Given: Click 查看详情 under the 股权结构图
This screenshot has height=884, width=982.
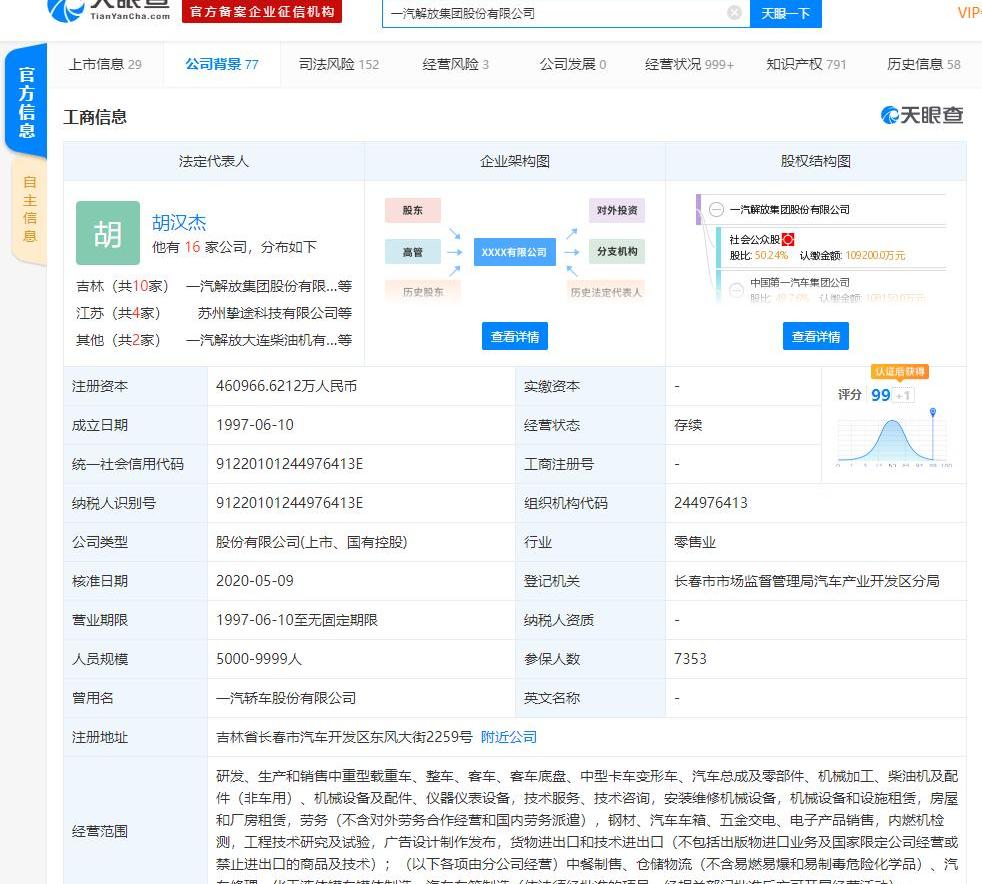Looking at the screenshot, I should click(816, 336).
